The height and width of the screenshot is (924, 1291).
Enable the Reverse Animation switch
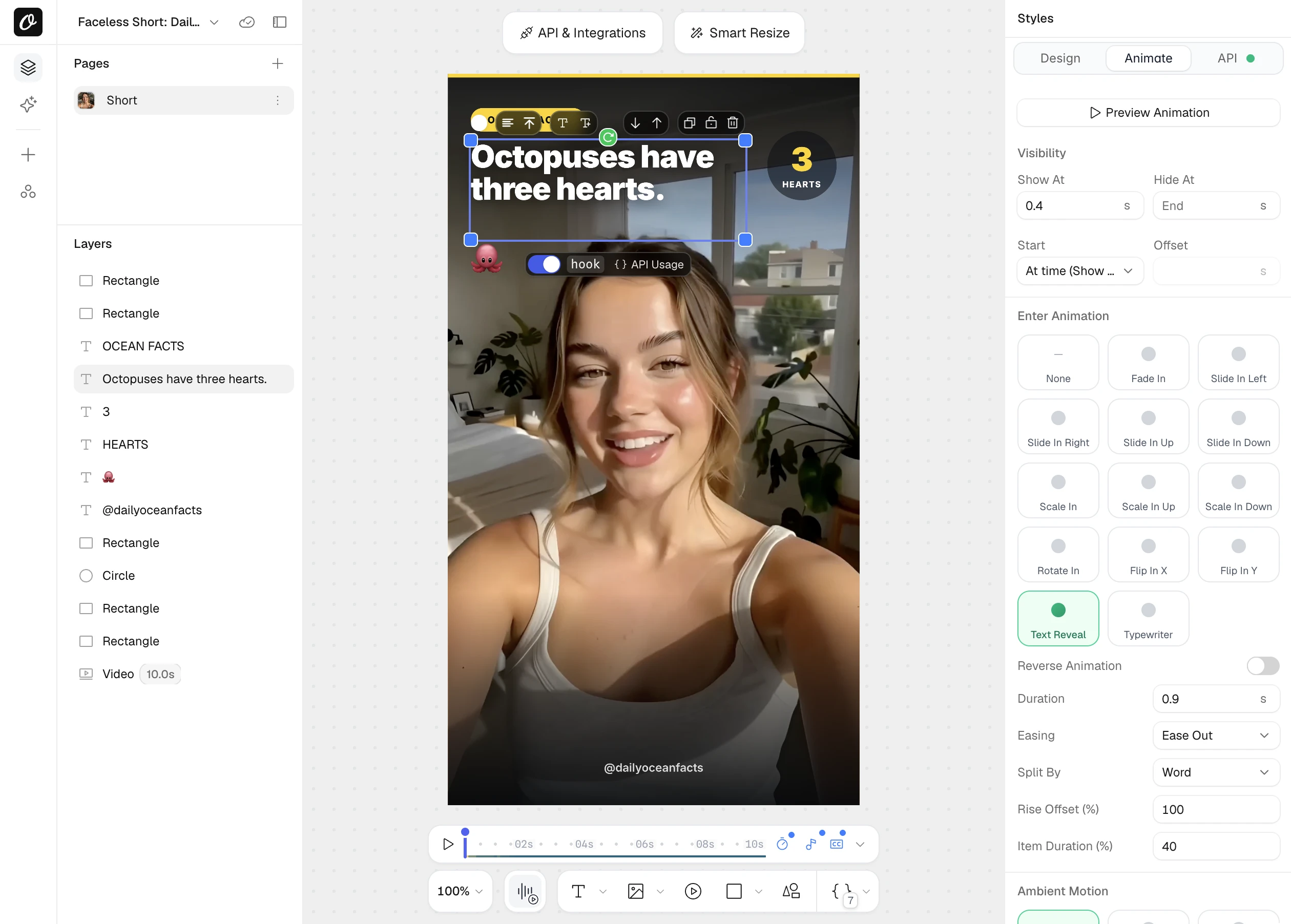[x=1262, y=666]
